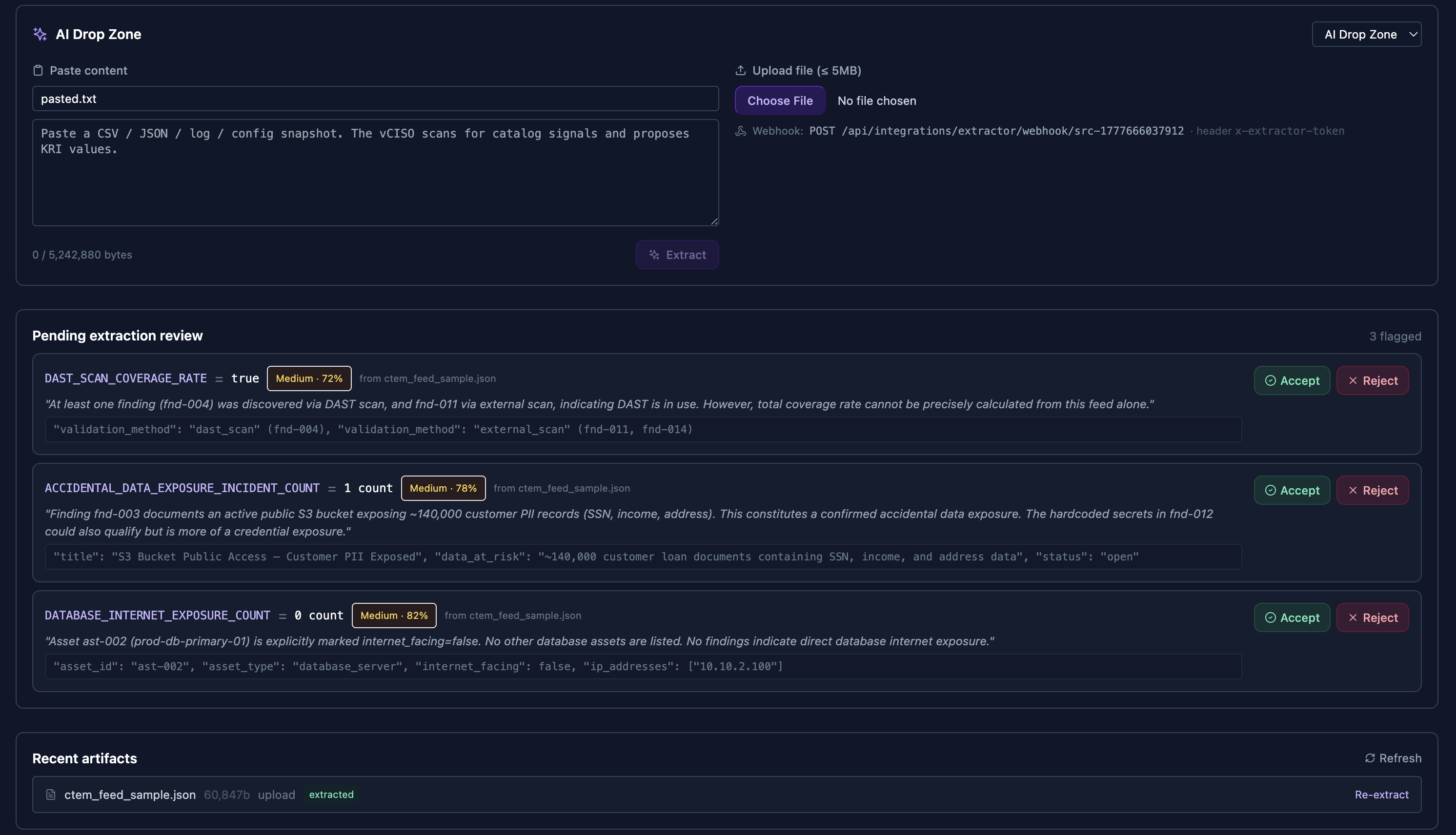1456x835 pixels.
Task: Click the resize grip of paste area
Action: click(714, 221)
